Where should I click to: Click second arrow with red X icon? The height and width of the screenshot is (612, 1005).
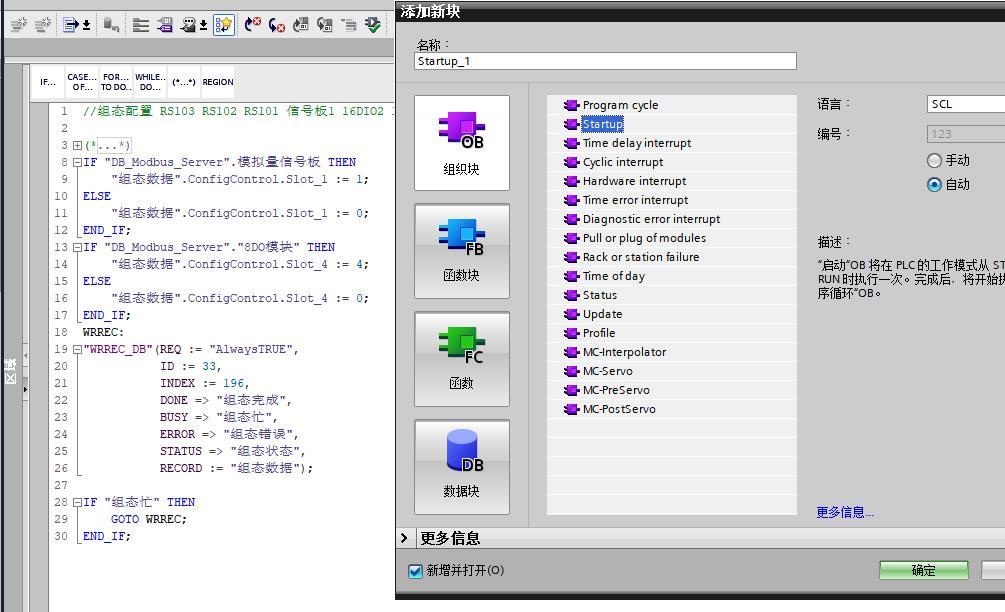coord(277,25)
